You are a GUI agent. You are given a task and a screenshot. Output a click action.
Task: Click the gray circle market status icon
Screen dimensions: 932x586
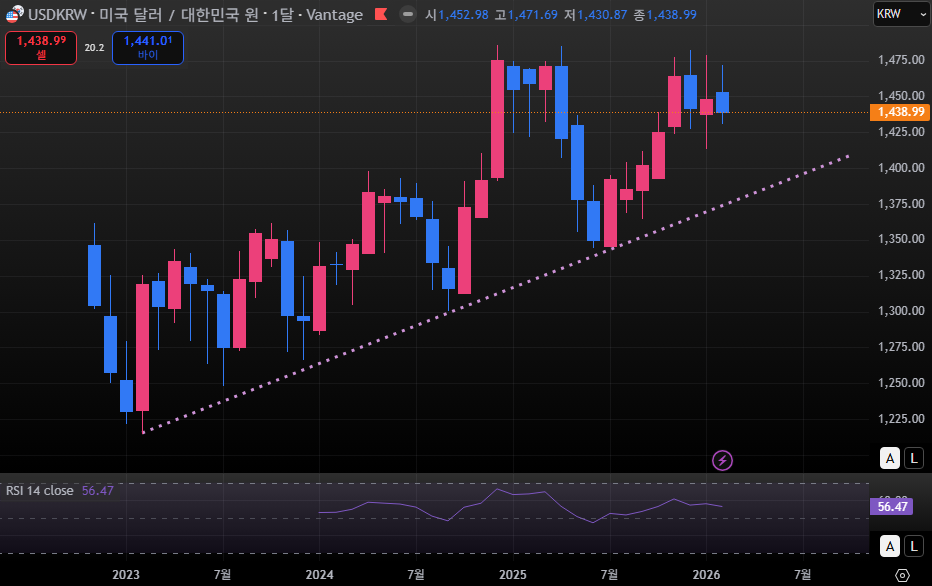click(406, 15)
